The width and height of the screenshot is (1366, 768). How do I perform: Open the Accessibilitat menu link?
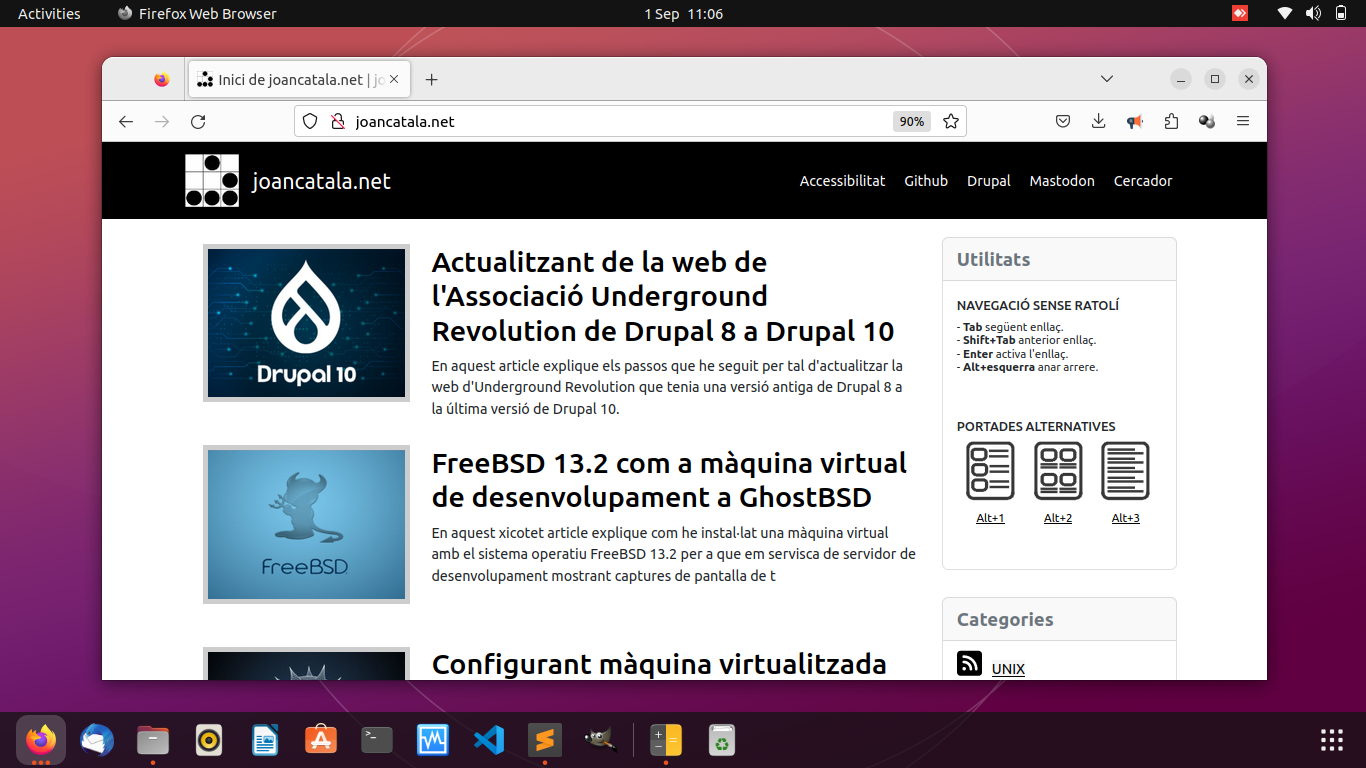point(842,181)
